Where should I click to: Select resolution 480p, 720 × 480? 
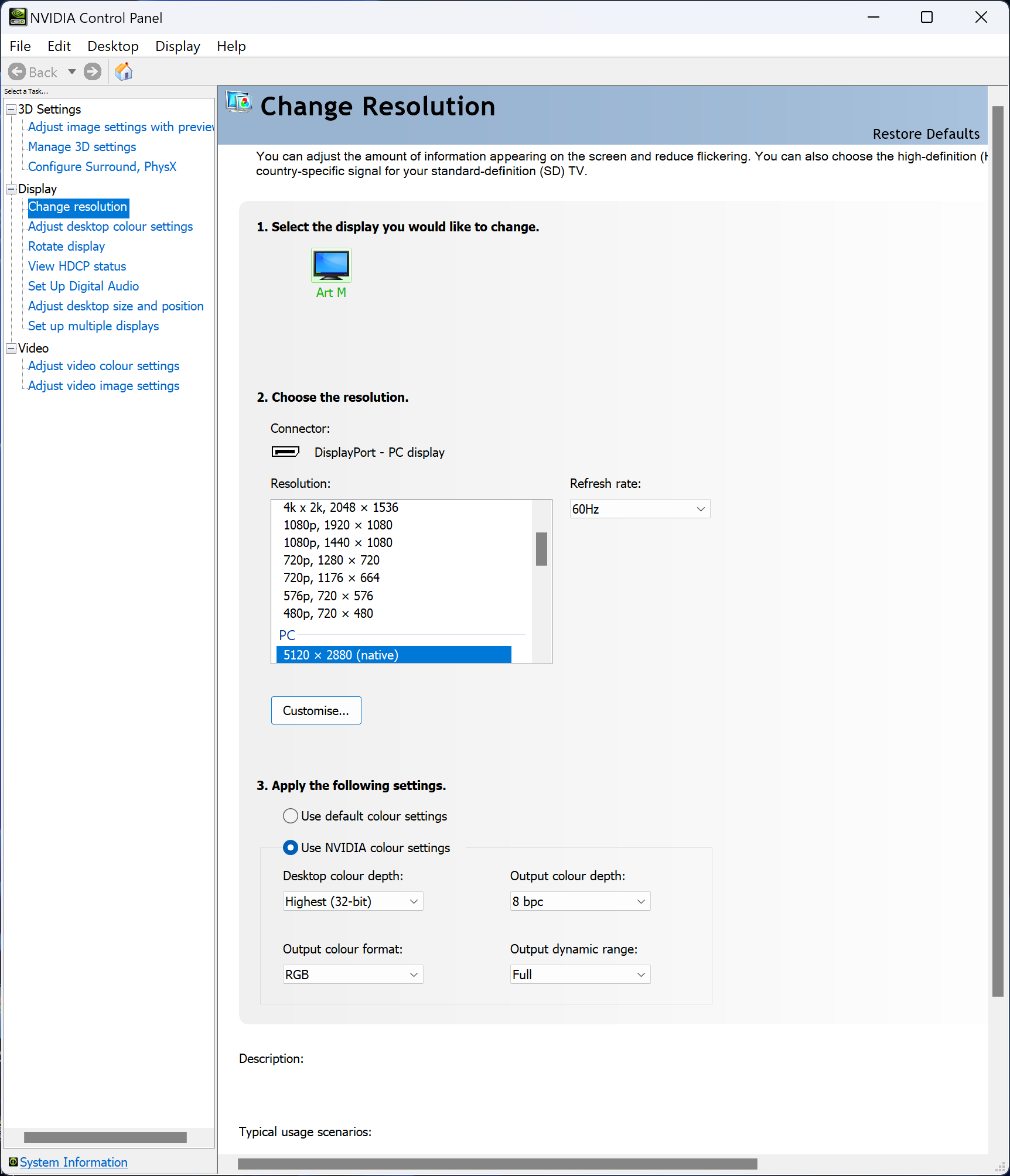[328, 614]
